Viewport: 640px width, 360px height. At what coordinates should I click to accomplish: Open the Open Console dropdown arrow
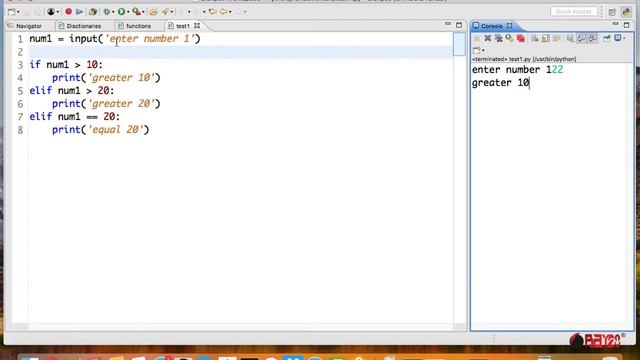pos(483,50)
